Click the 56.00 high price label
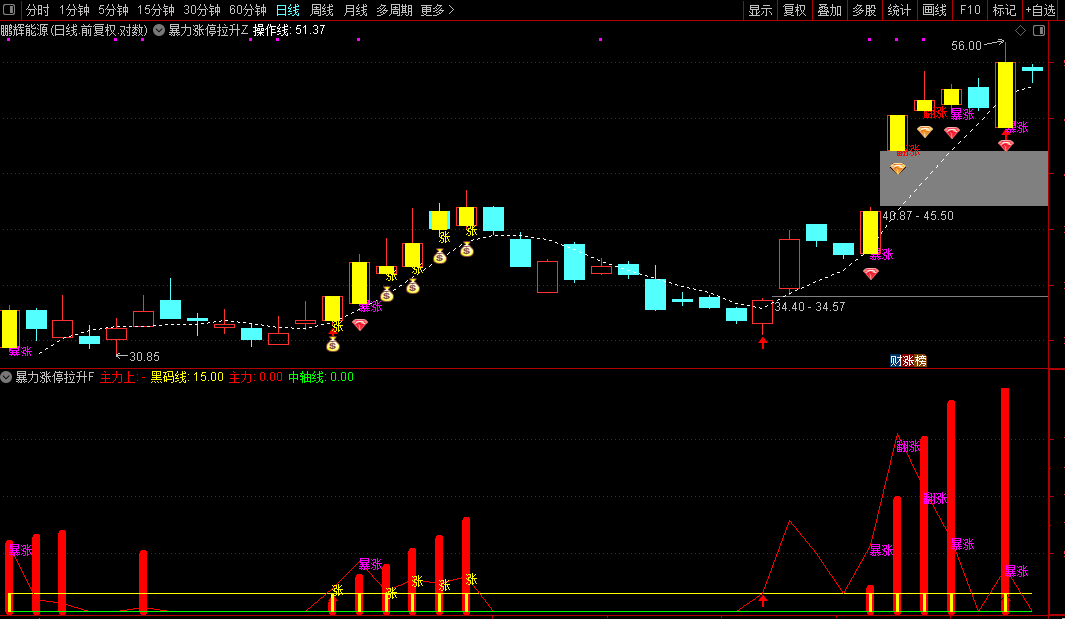Viewport: 1065px width, 619px height. pos(967,46)
